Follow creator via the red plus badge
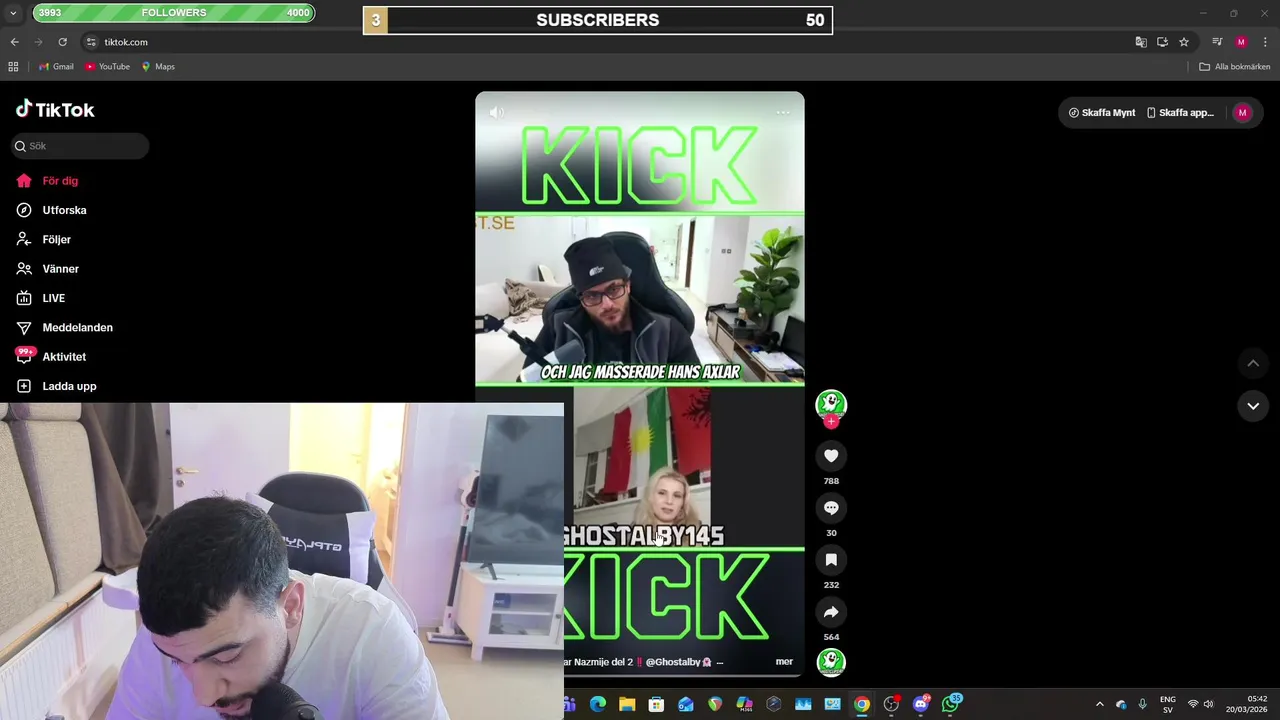 pyautogui.click(x=831, y=422)
